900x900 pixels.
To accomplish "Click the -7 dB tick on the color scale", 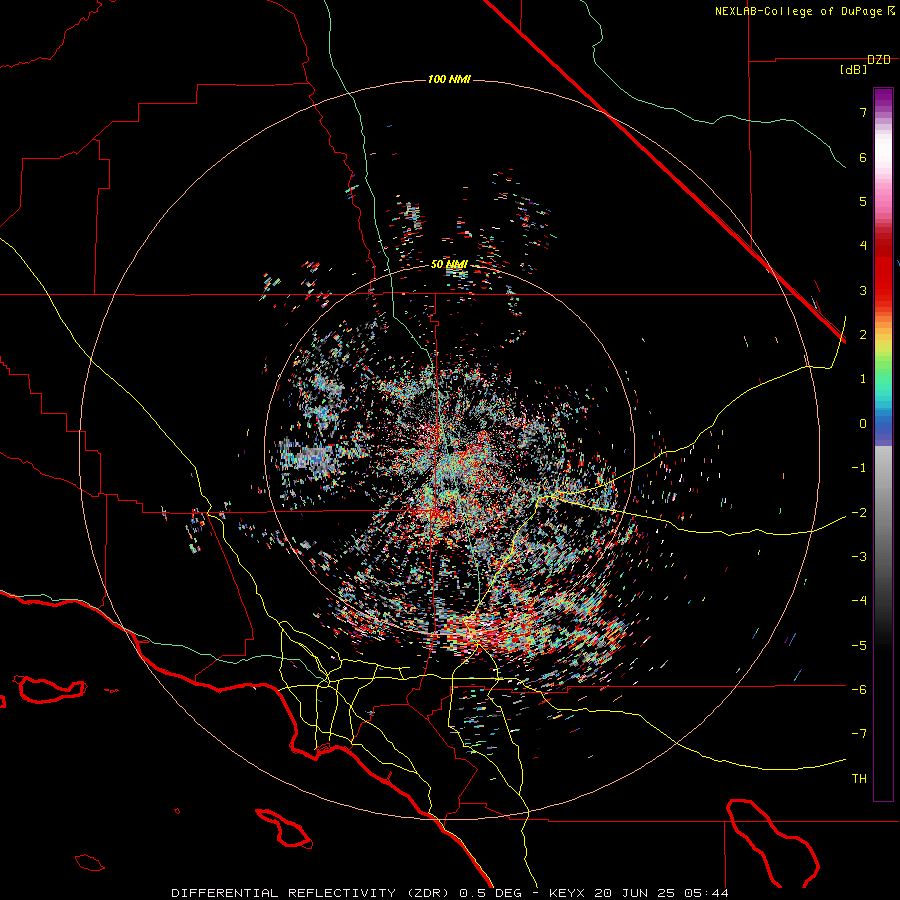I will pos(859,734).
